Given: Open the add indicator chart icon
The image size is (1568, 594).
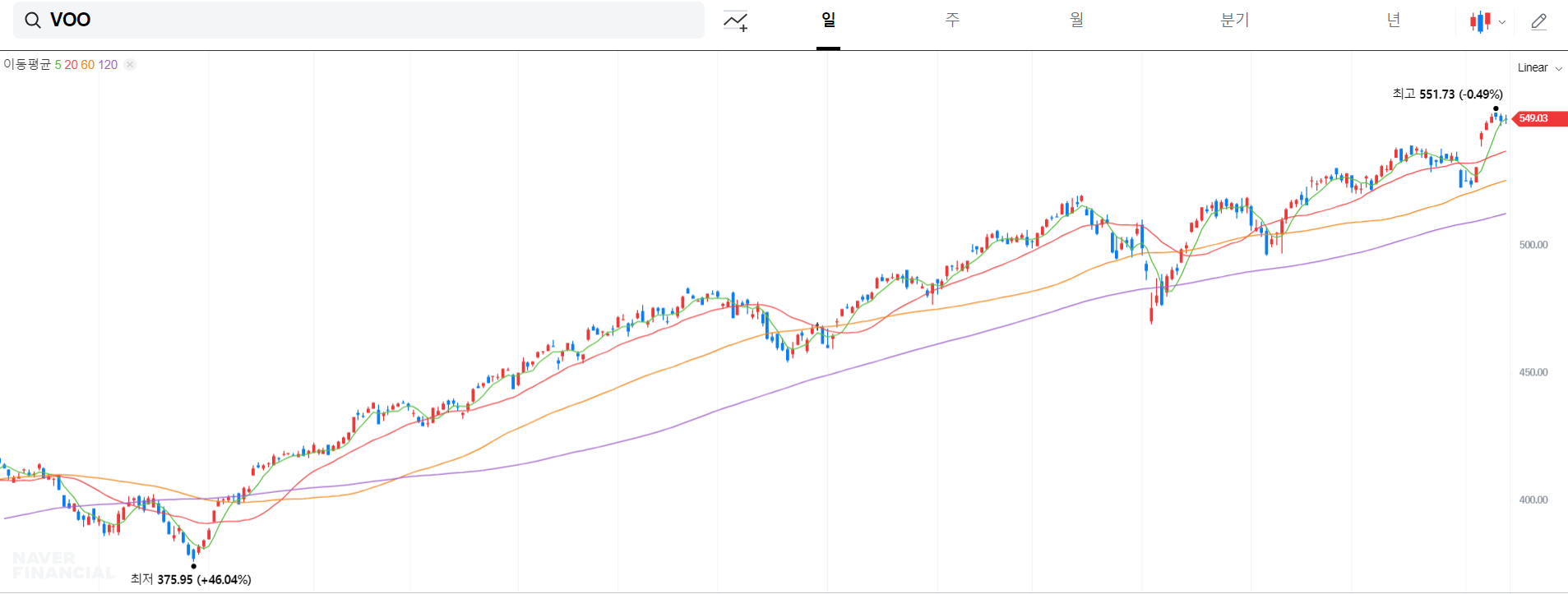Looking at the screenshot, I should 735,21.
